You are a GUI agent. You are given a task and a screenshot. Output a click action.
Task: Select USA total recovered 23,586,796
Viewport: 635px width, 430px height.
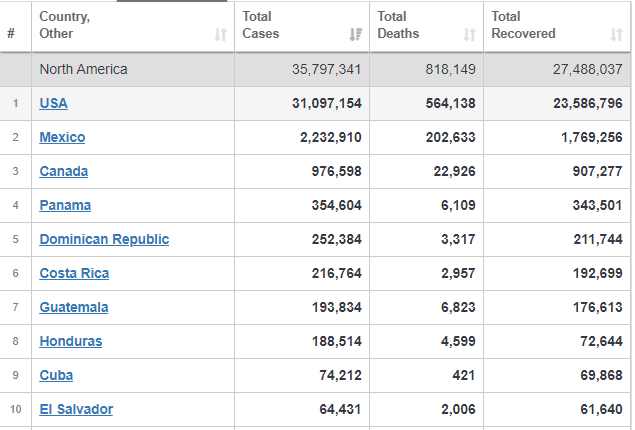(588, 103)
